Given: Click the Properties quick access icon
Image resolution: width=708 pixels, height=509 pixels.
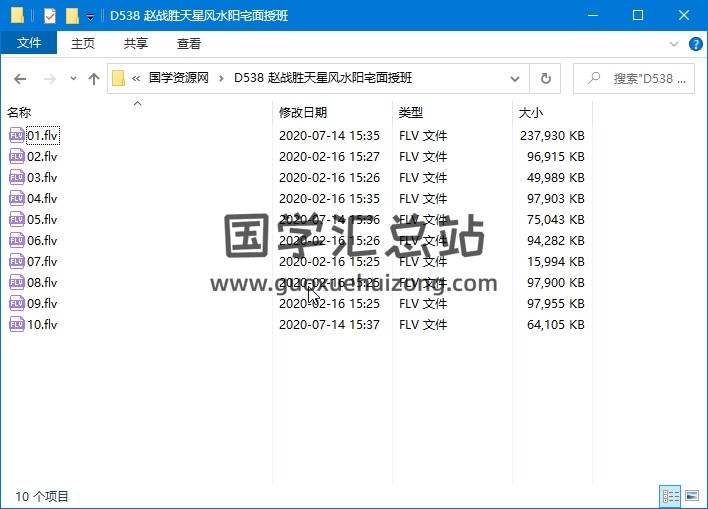Looking at the screenshot, I should tap(50, 16).
